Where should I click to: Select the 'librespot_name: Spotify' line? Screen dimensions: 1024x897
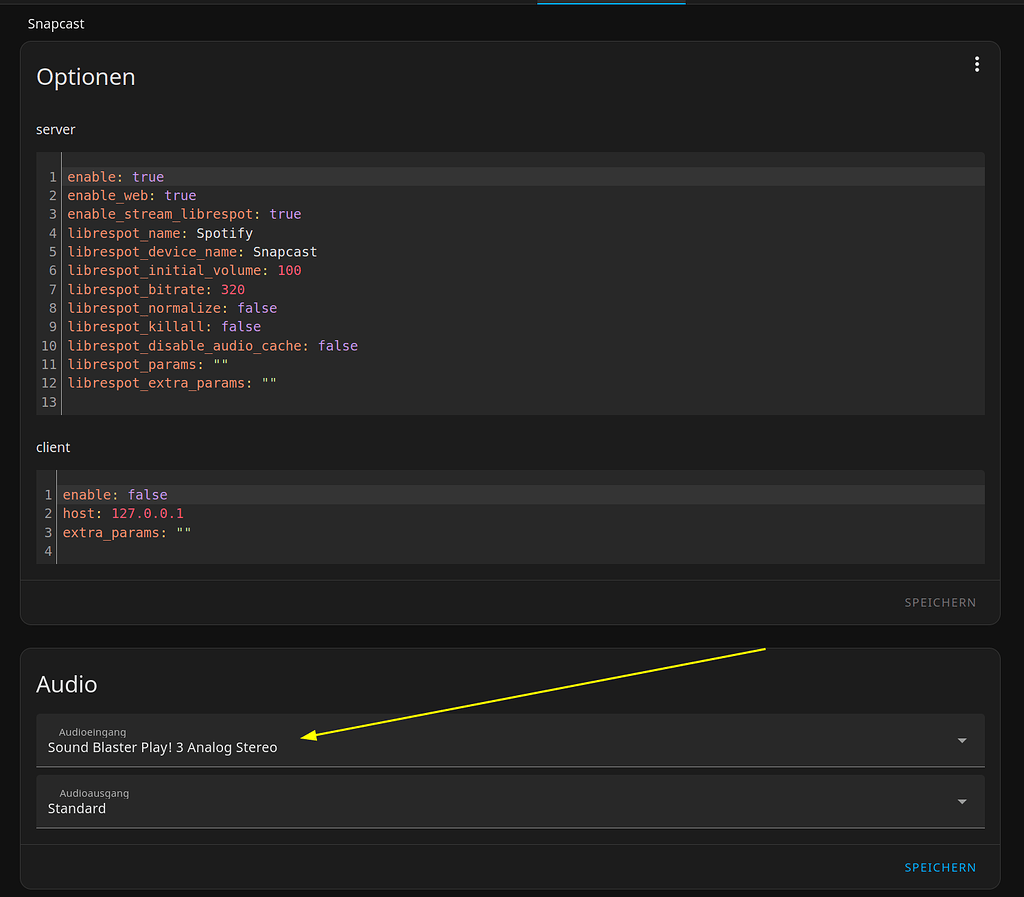click(x=159, y=233)
